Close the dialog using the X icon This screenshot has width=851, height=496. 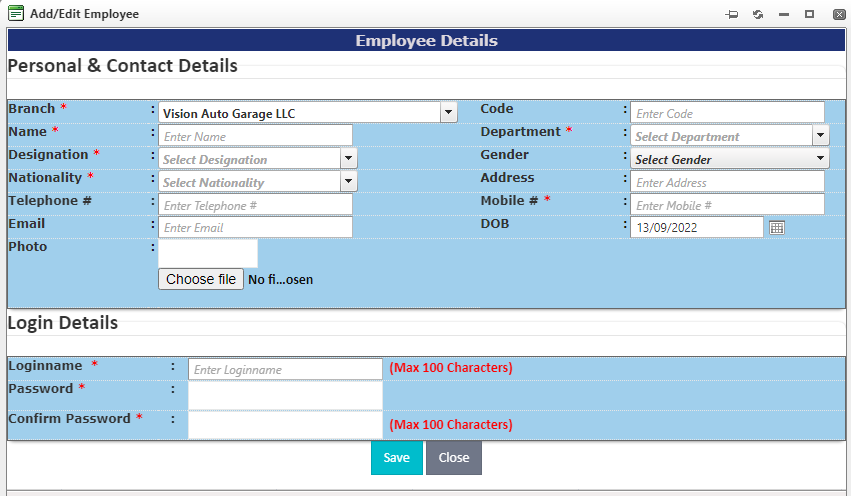[836, 14]
